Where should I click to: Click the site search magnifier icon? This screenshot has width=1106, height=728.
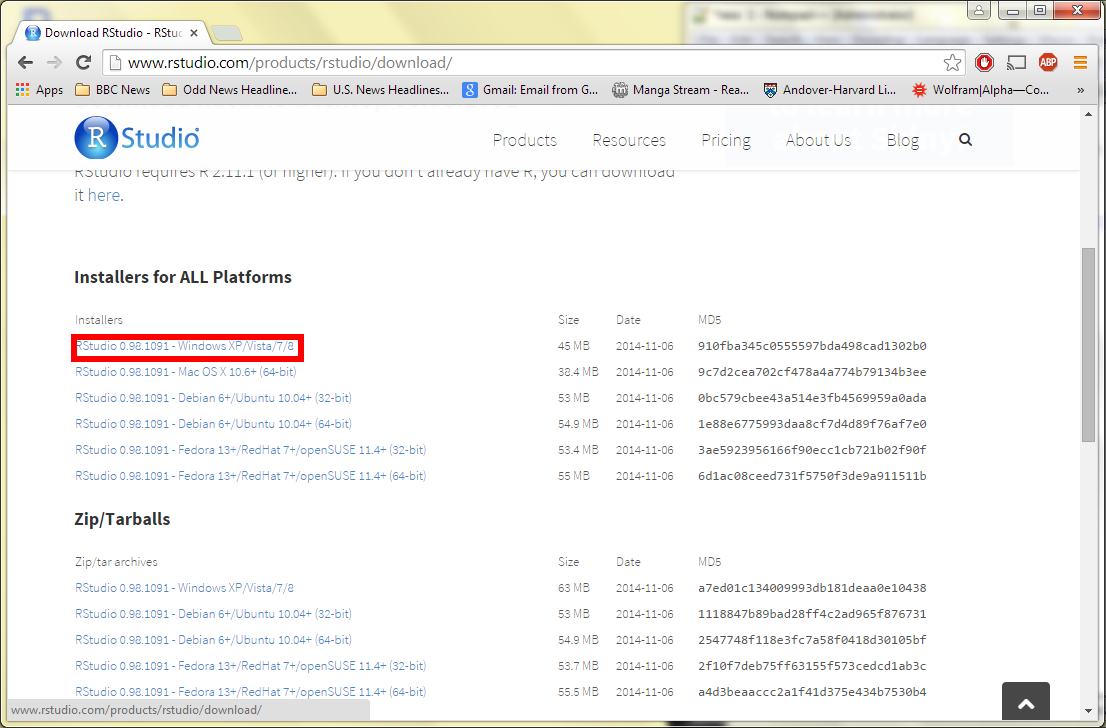pyautogui.click(x=966, y=140)
